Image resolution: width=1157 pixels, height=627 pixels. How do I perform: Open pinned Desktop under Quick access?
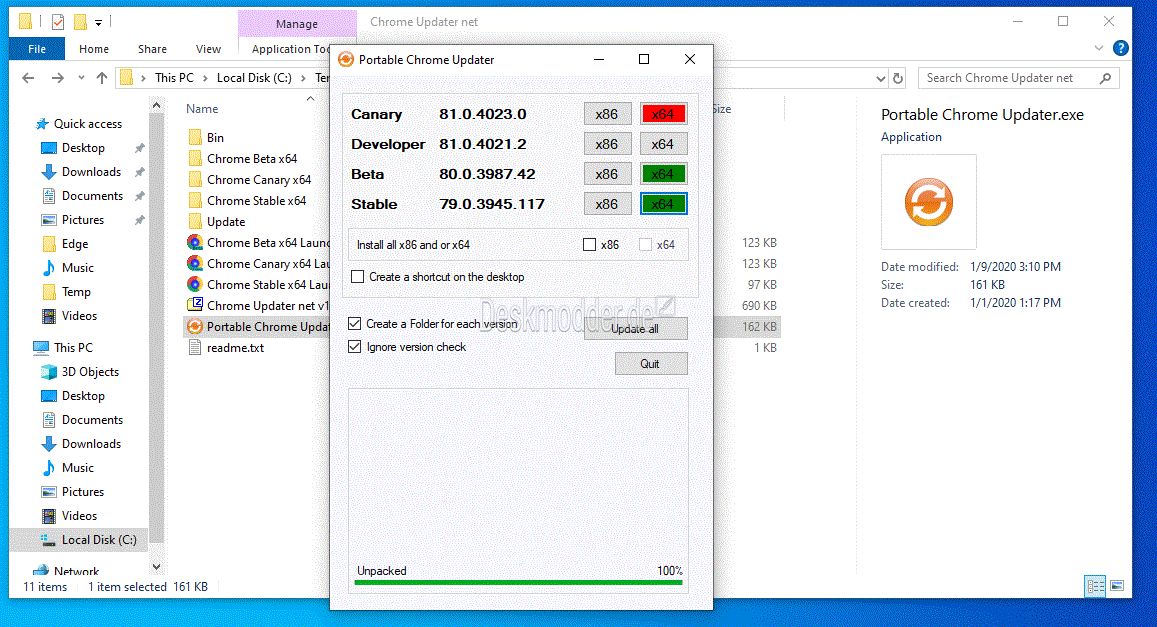(x=83, y=148)
